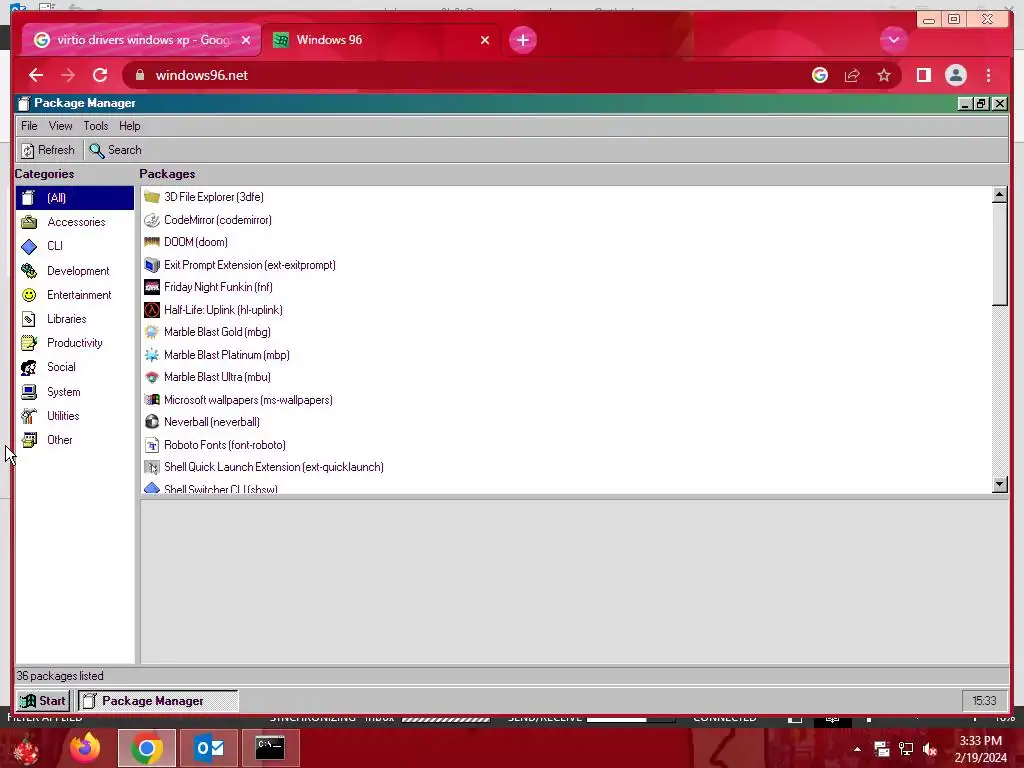Open the Utilities category

click(x=74, y=416)
